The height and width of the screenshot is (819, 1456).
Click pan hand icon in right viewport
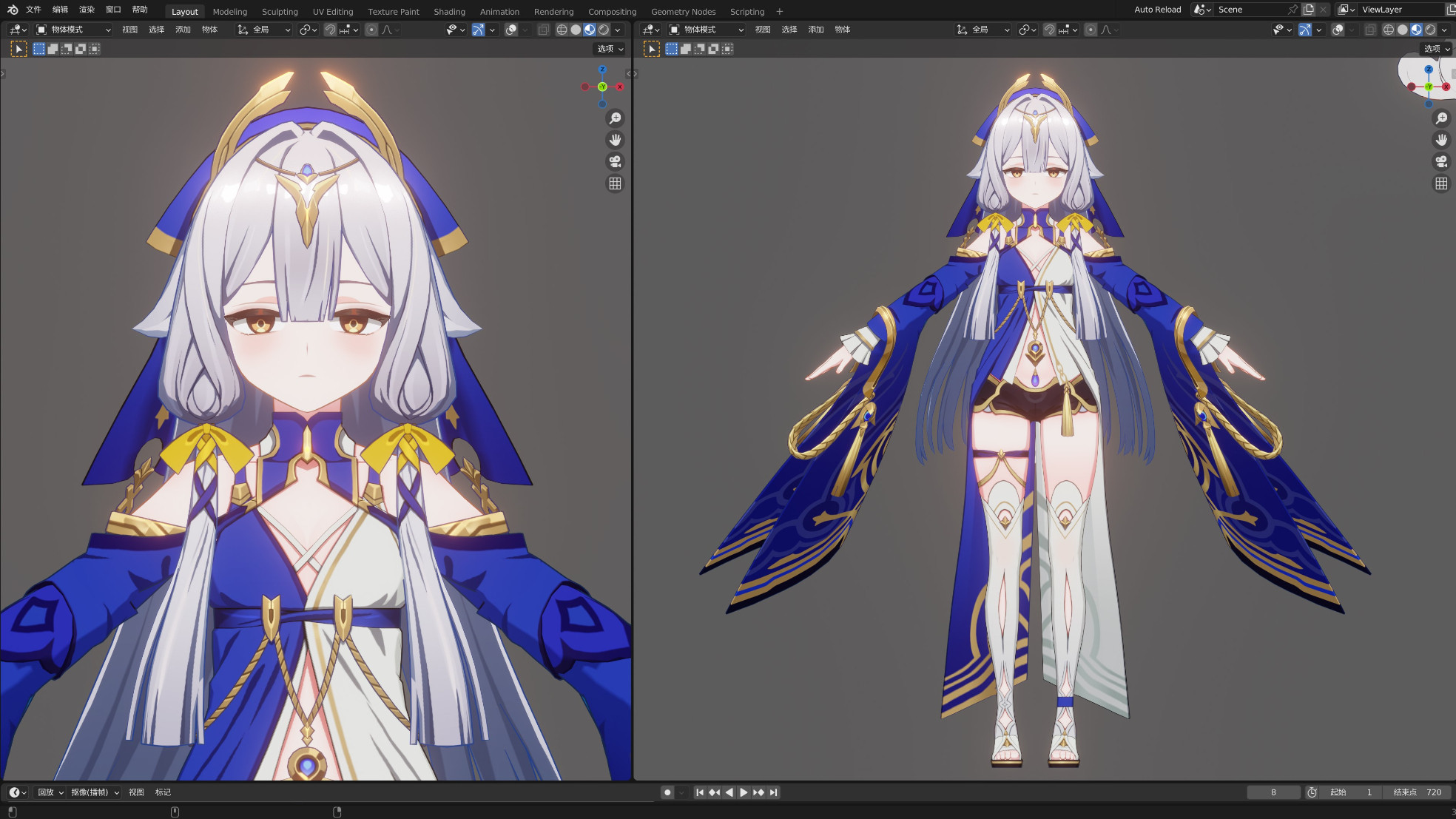[1441, 140]
